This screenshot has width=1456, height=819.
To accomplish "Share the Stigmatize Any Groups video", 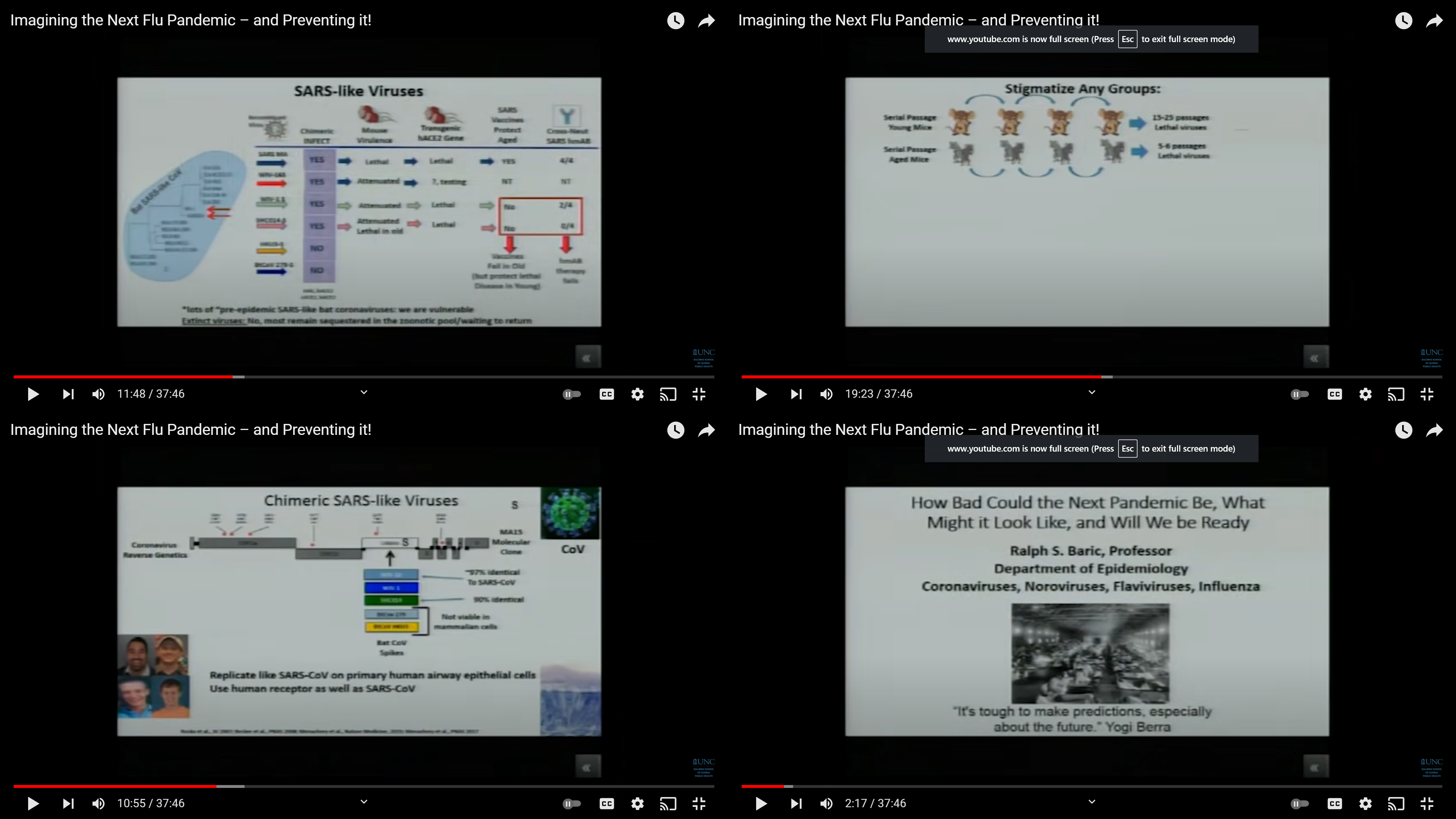I will pyautogui.click(x=1434, y=21).
